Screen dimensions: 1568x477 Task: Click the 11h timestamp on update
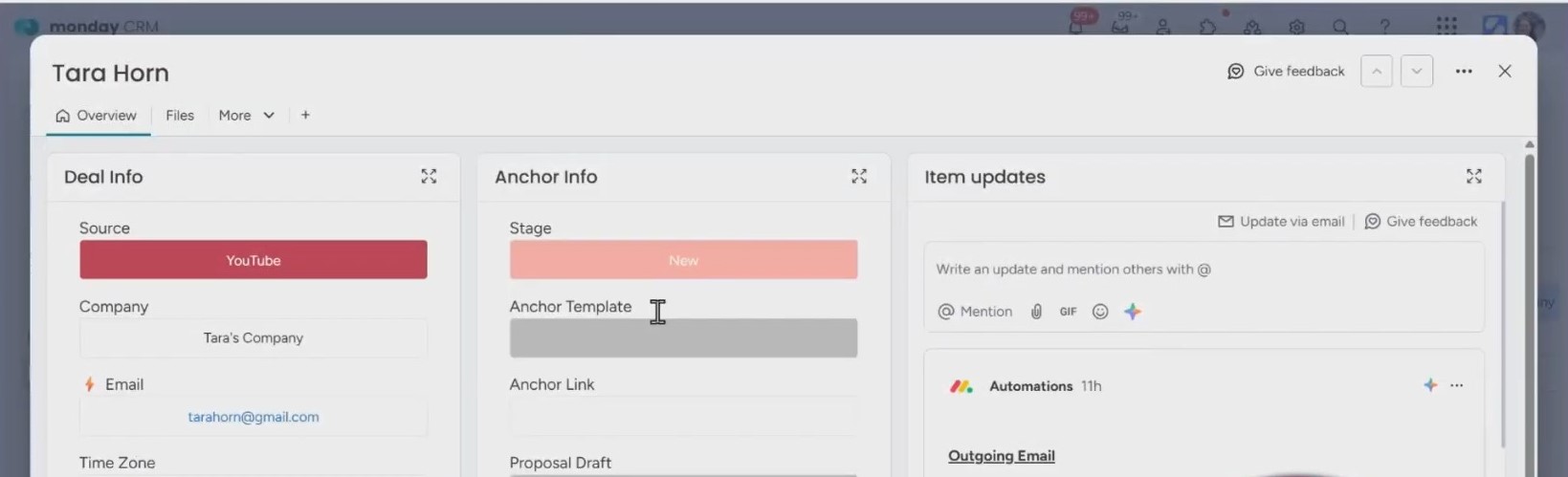(x=1092, y=386)
